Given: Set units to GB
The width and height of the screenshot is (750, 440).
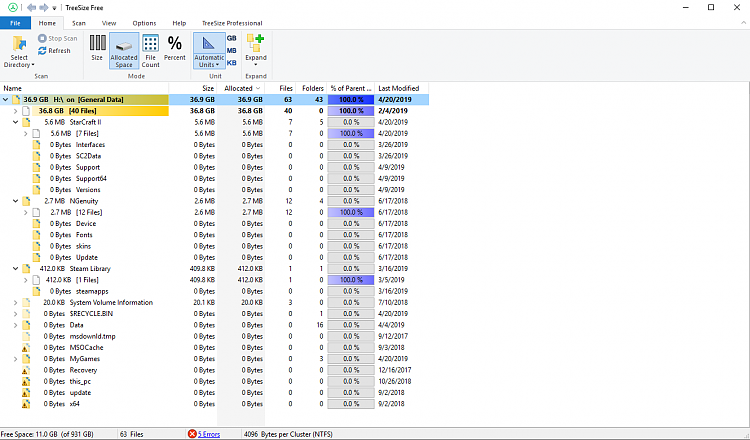Looking at the screenshot, I should (232, 38).
